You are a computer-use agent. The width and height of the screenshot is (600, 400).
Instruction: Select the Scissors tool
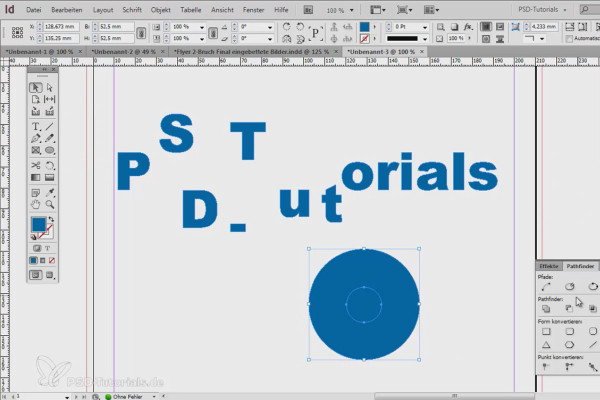coord(36,165)
